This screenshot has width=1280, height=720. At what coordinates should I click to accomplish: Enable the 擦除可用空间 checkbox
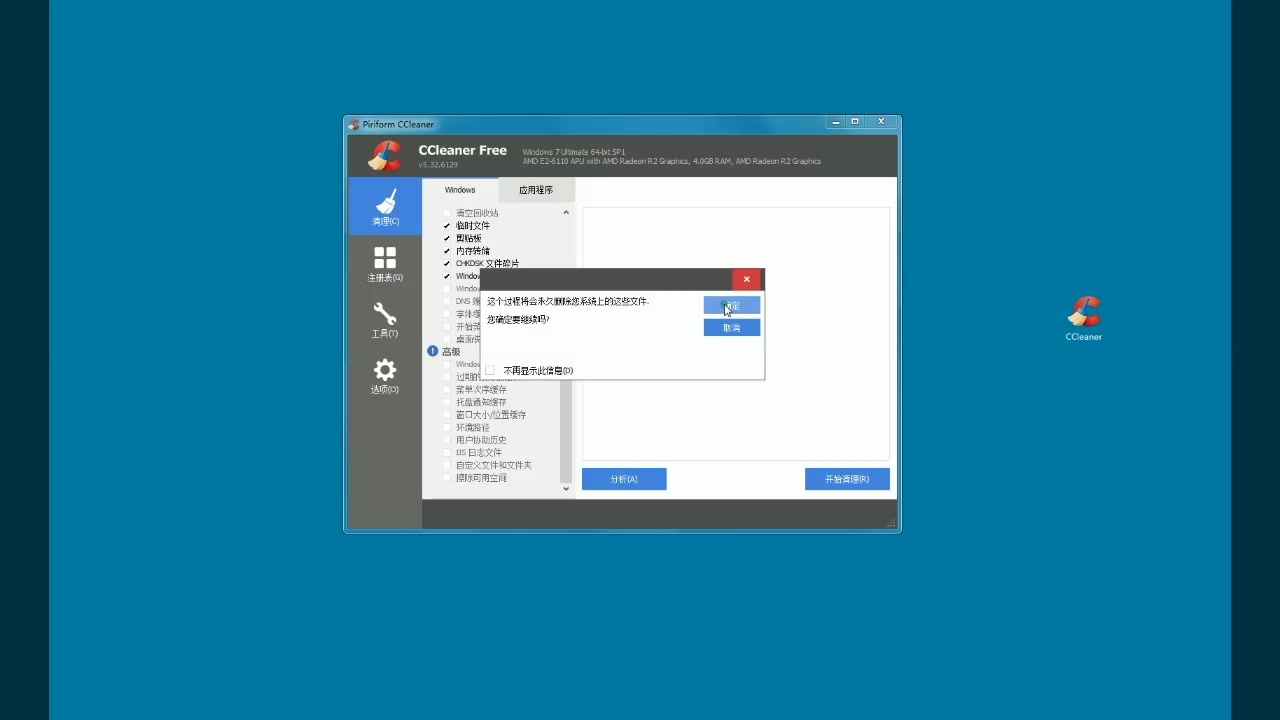pos(447,478)
